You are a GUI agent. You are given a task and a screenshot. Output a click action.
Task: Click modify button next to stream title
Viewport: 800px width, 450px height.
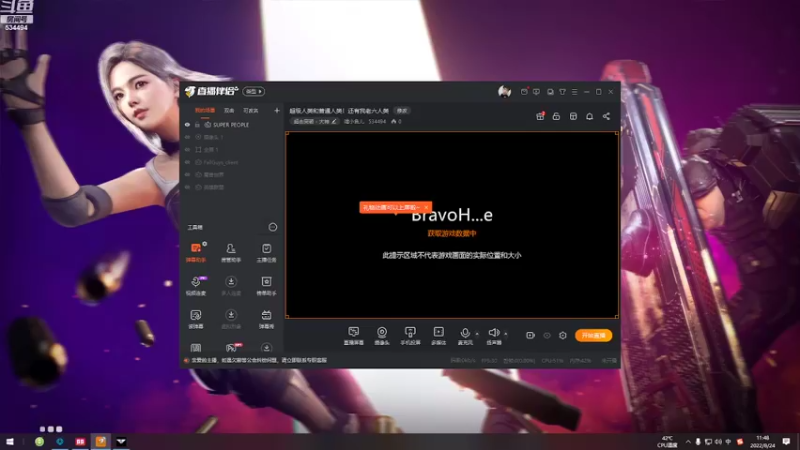pyautogui.click(x=402, y=111)
